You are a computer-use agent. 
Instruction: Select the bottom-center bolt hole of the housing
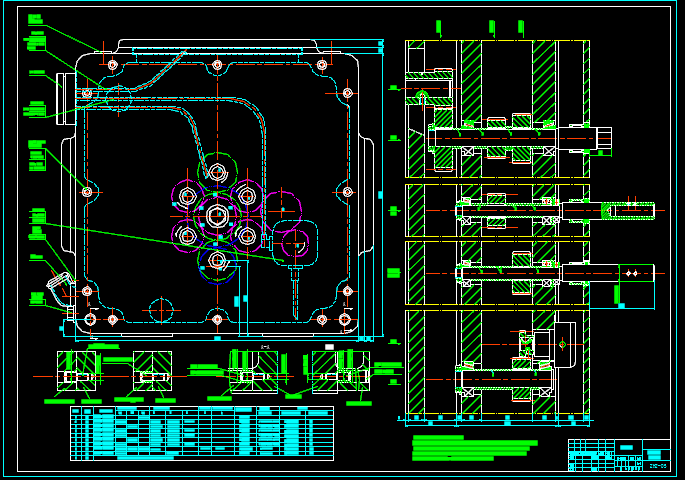coord(217,320)
